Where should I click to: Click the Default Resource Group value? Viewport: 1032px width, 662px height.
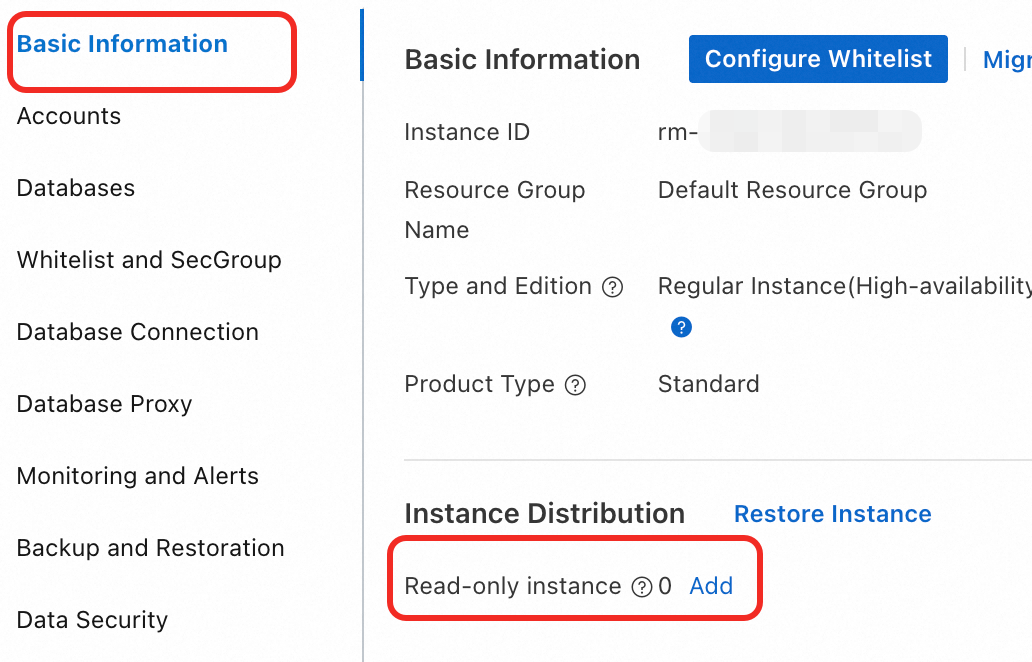click(792, 190)
